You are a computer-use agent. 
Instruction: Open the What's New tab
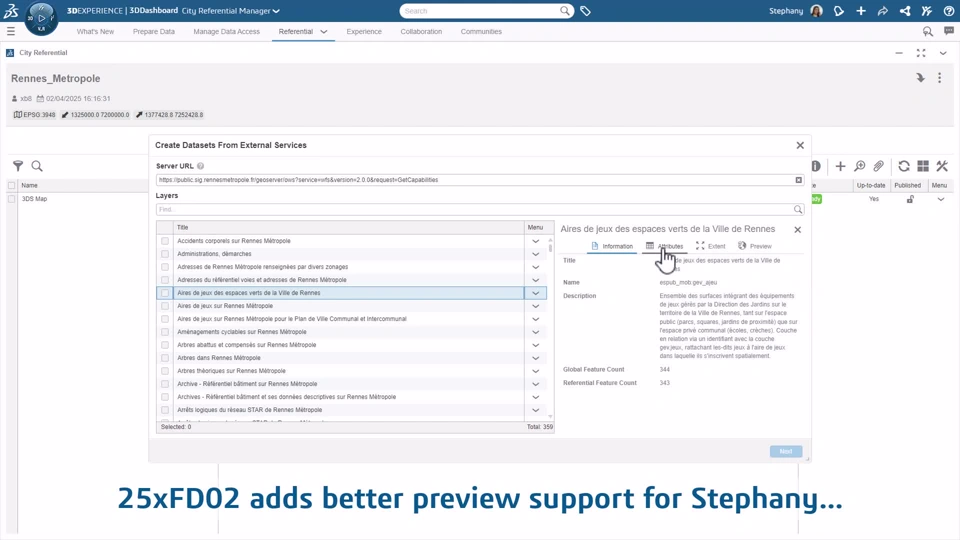95,32
